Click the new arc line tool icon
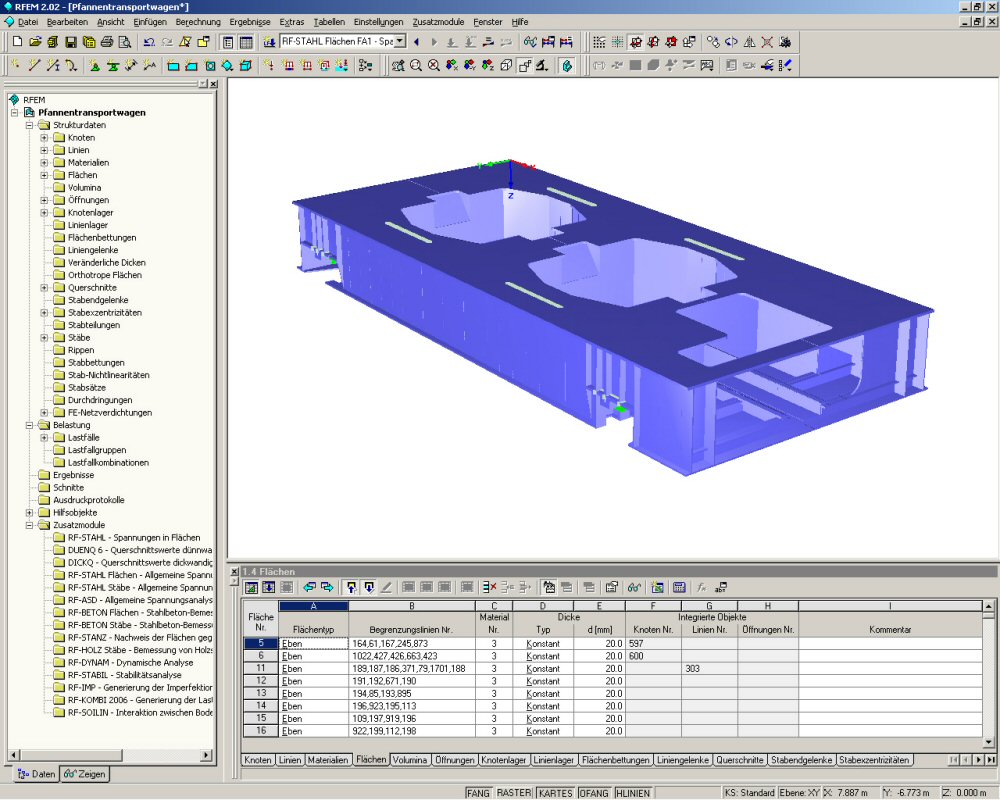Screen dimensions: 1000x800 coord(70,65)
